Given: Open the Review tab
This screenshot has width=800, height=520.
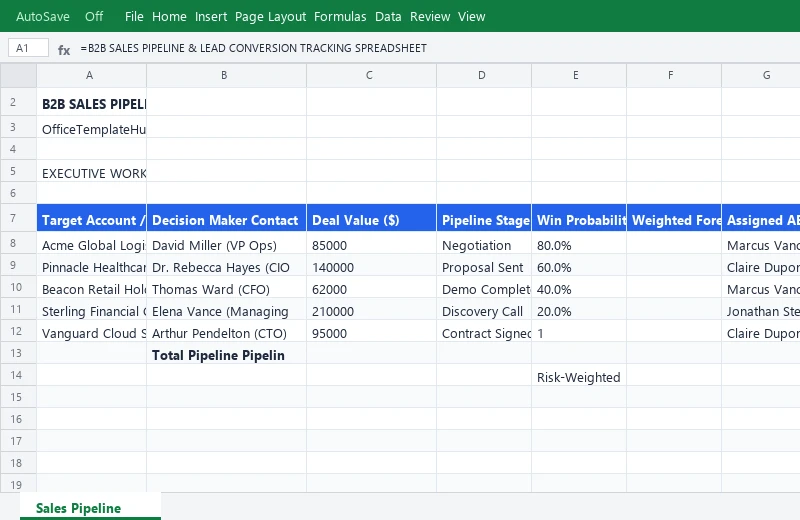Looking at the screenshot, I should [430, 16].
